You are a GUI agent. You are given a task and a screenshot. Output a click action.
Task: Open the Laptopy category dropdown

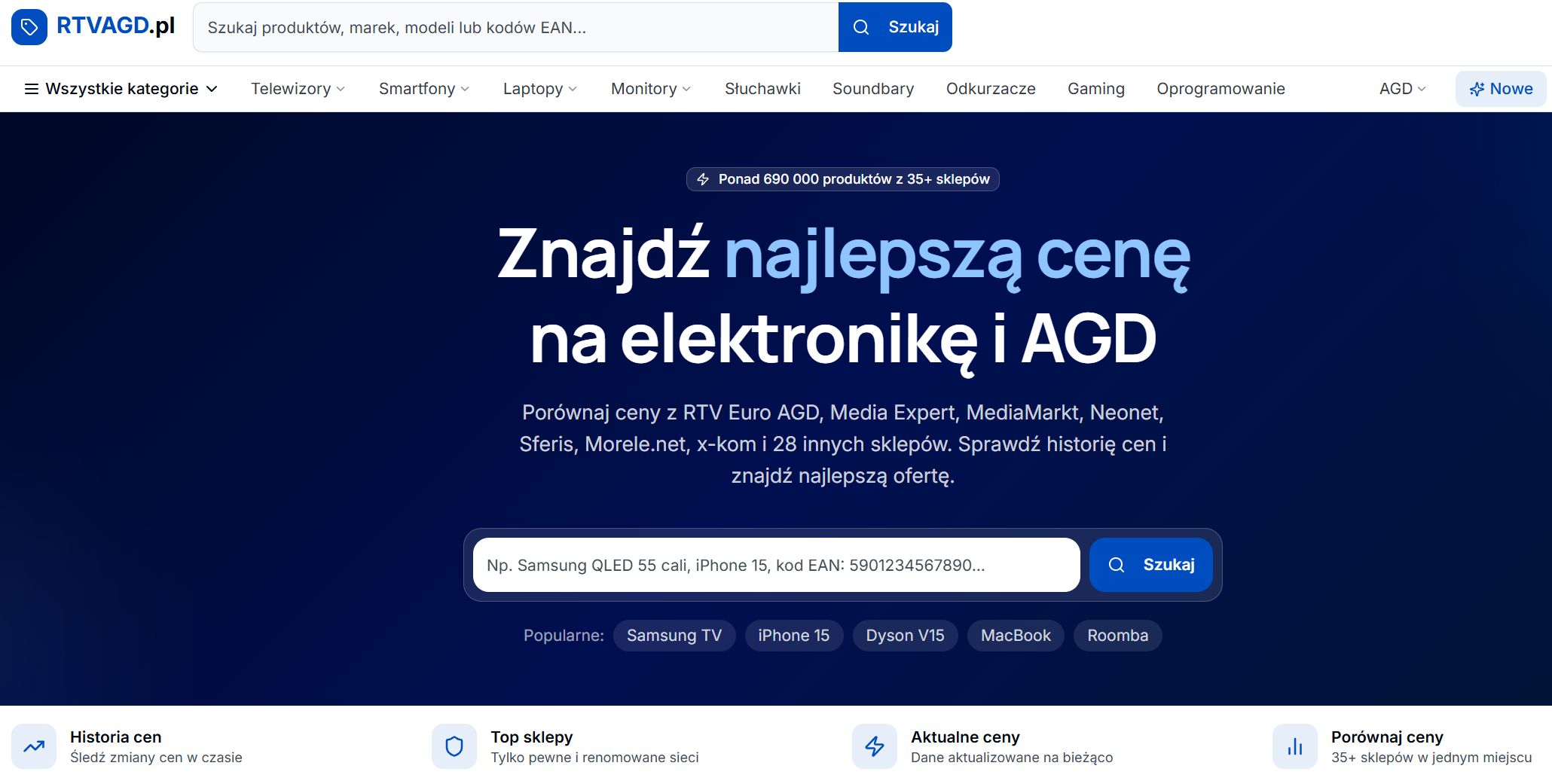539,89
